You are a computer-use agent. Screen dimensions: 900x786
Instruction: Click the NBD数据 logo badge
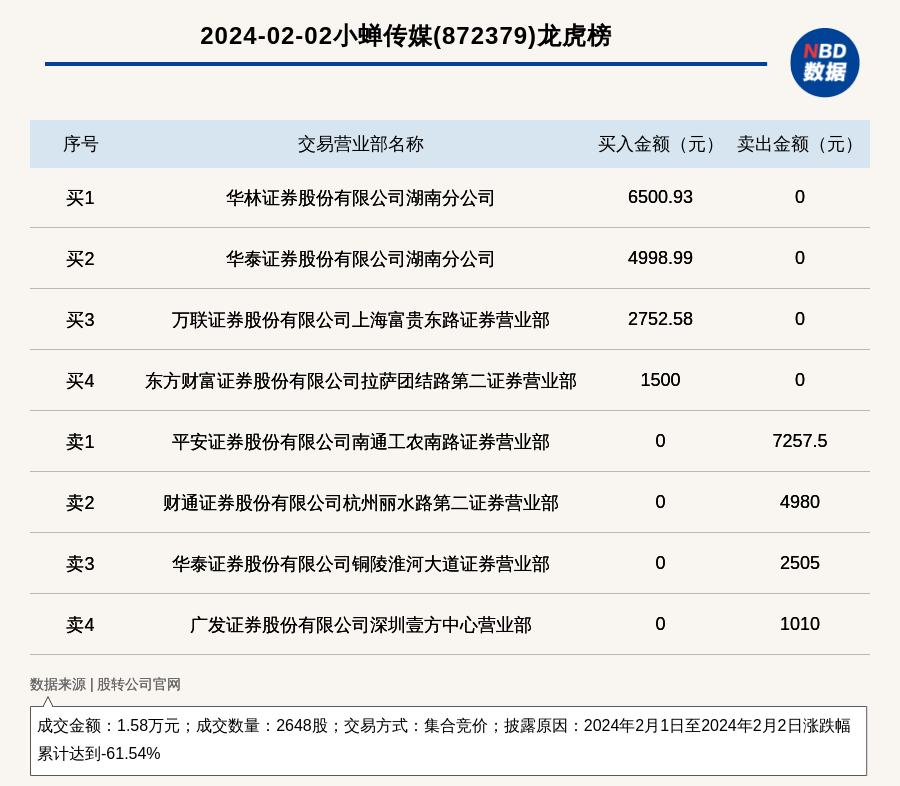pyautogui.click(x=824, y=63)
